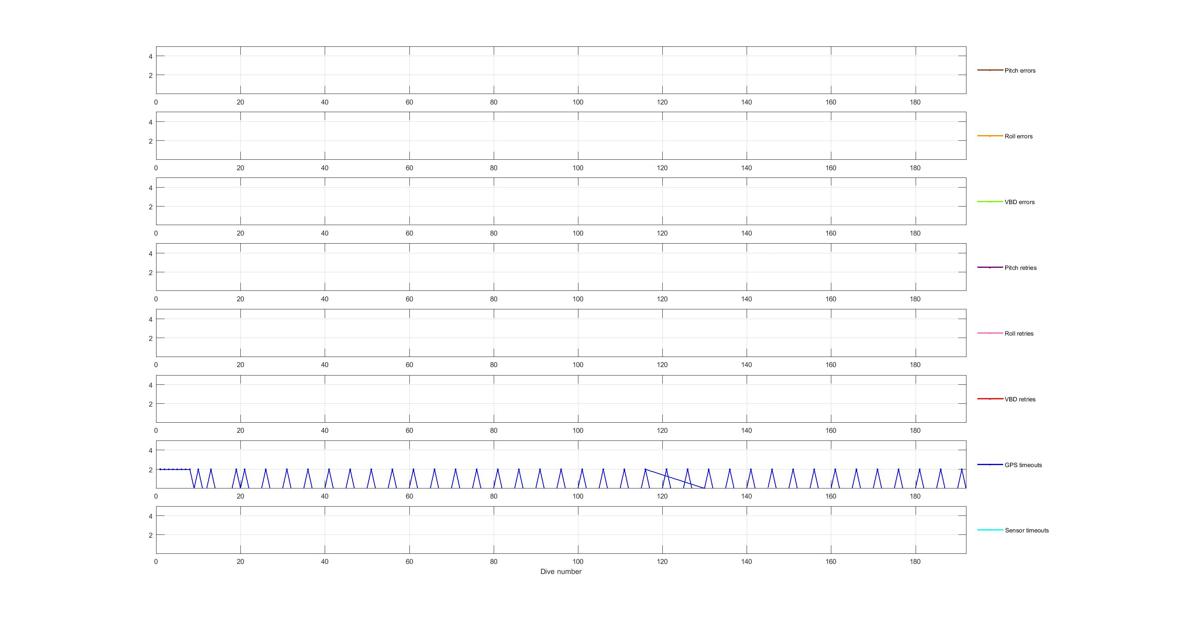The width and height of the screenshot is (1200, 622).
Task: Click the cyan Sensor timeouts legend line
Action: [x=989, y=530]
